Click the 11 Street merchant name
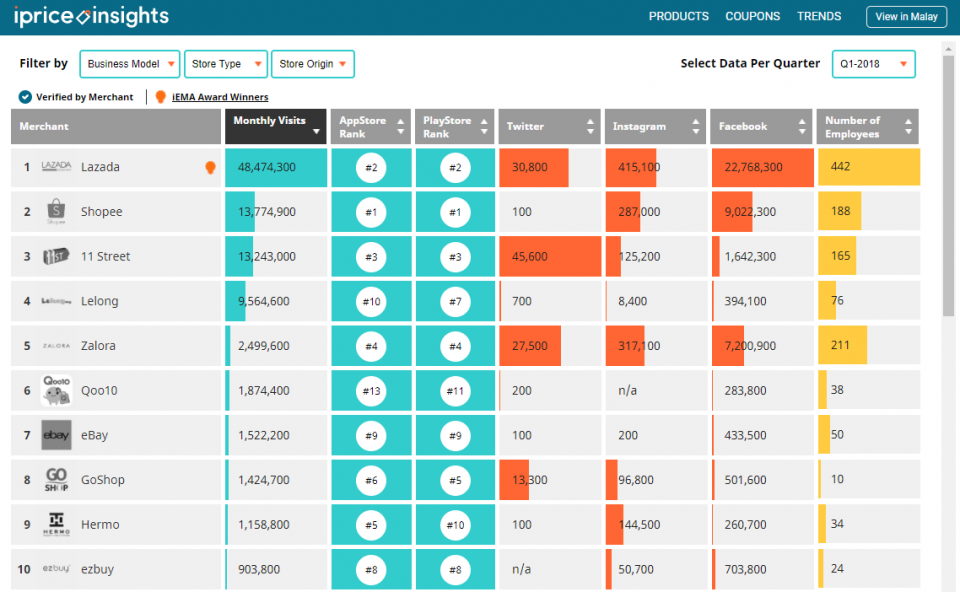The width and height of the screenshot is (960, 592). coord(105,257)
